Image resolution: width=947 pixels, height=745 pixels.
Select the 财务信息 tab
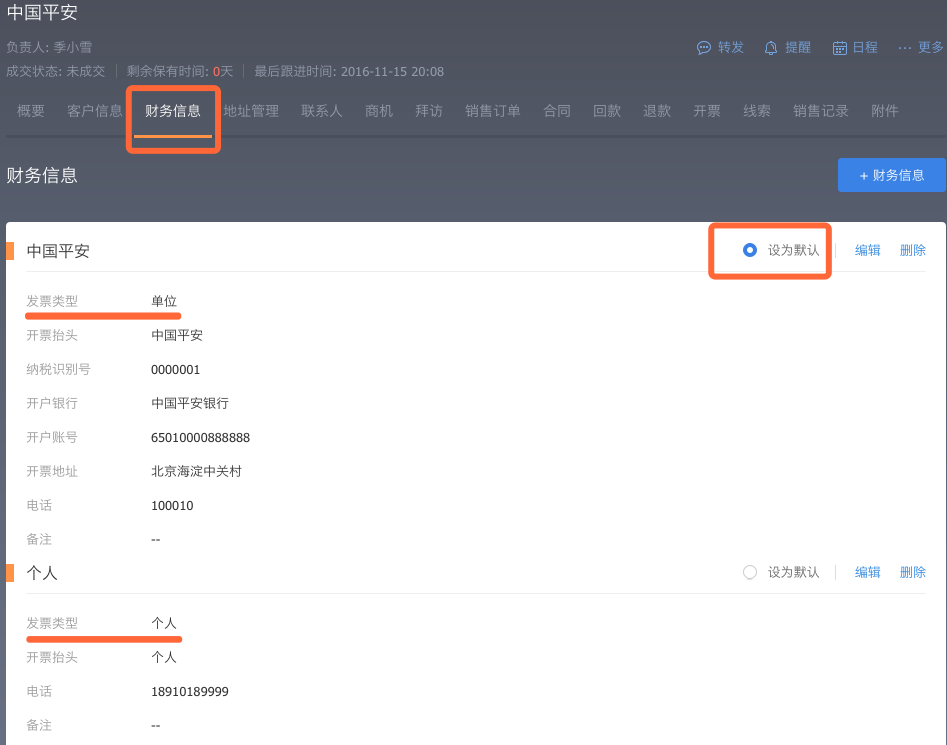tap(173, 111)
